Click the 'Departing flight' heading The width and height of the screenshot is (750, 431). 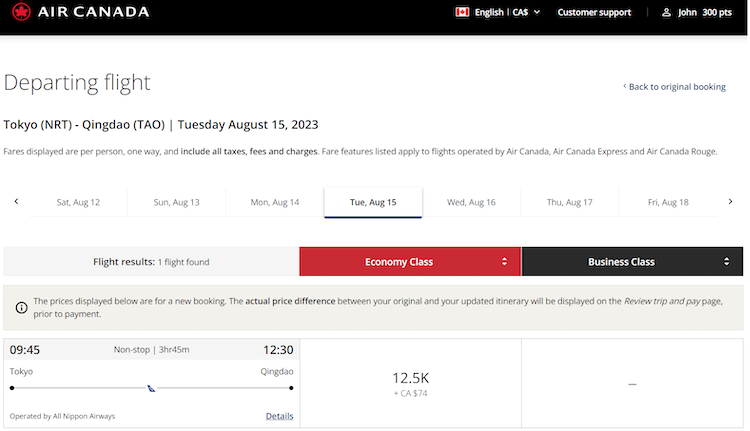[x=77, y=83]
